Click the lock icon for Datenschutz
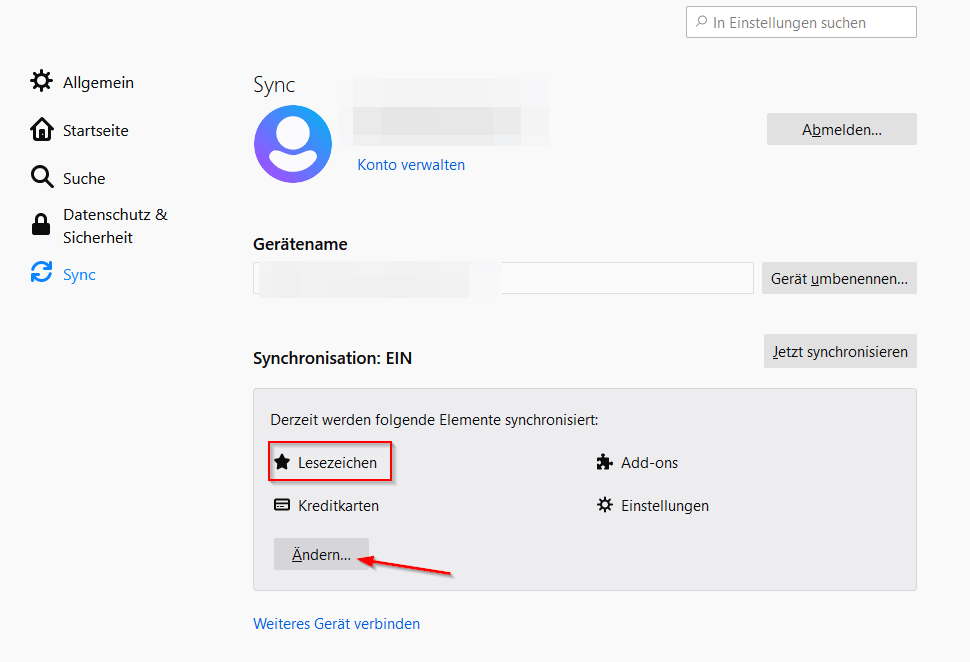Image resolution: width=970 pixels, height=662 pixels. coord(41,225)
